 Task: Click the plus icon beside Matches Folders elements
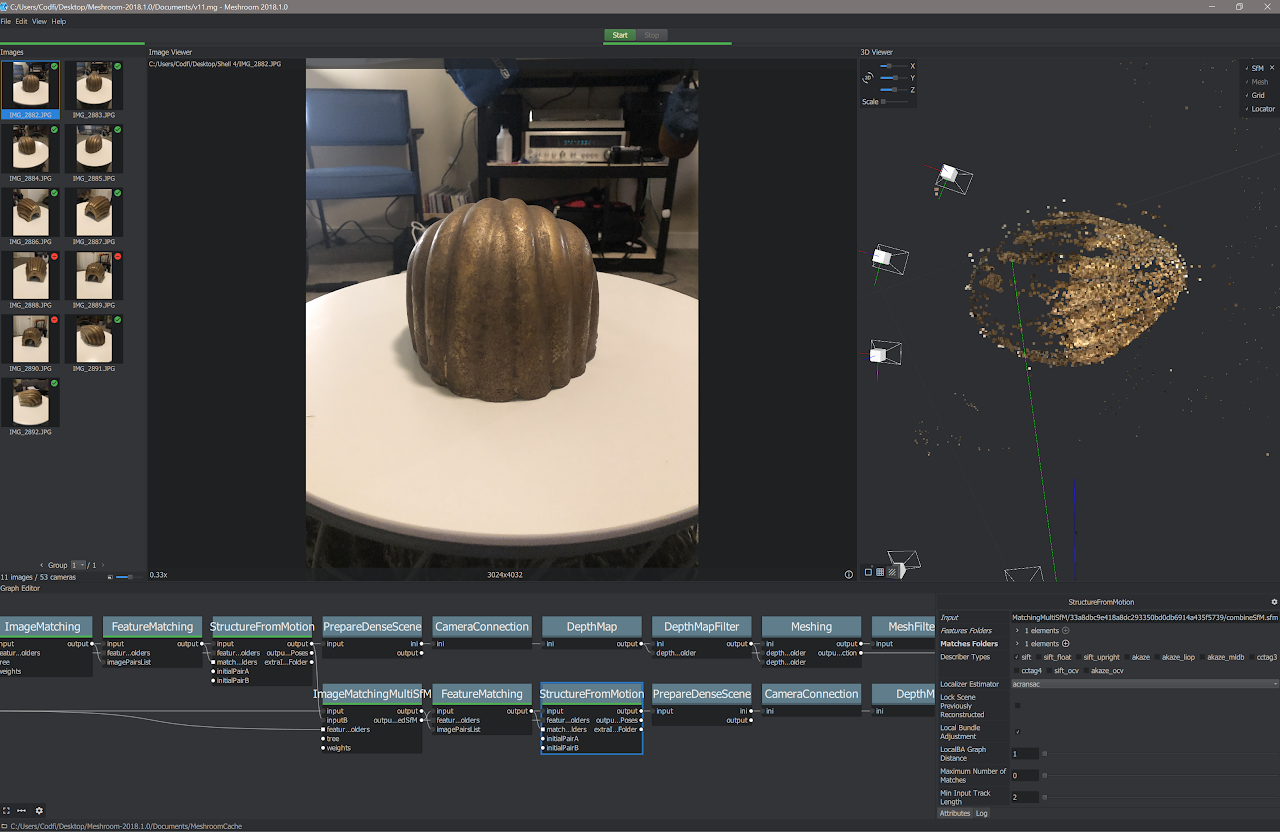pyautogui.click(x=1065, y=644)
